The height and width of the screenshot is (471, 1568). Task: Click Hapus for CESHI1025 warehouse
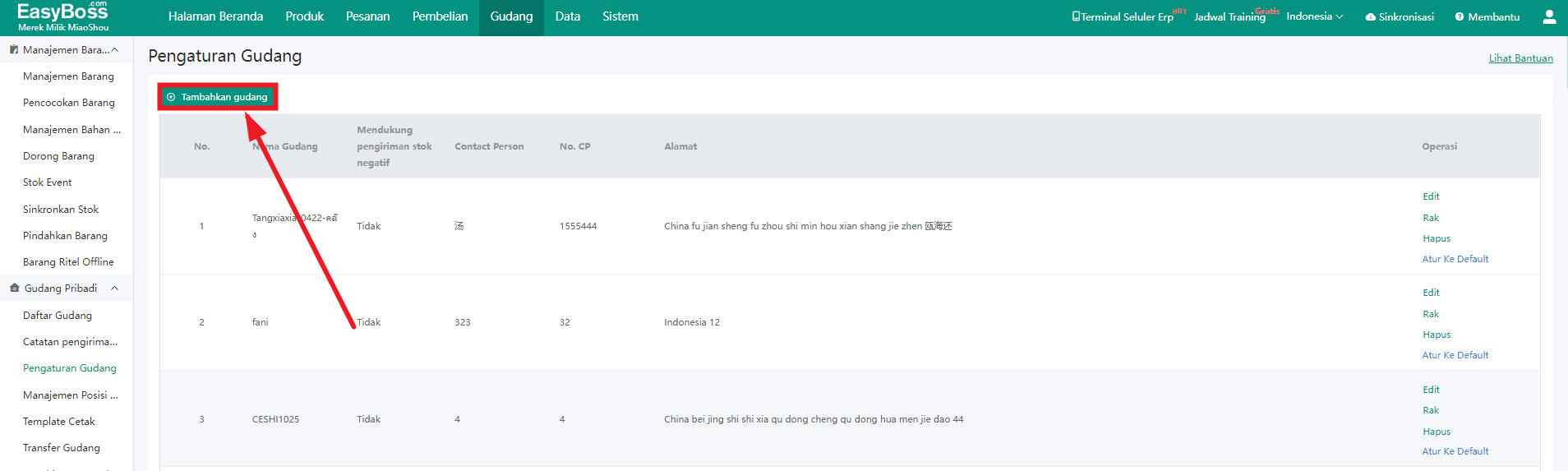pyautogui.click(x=1437, y=432)
